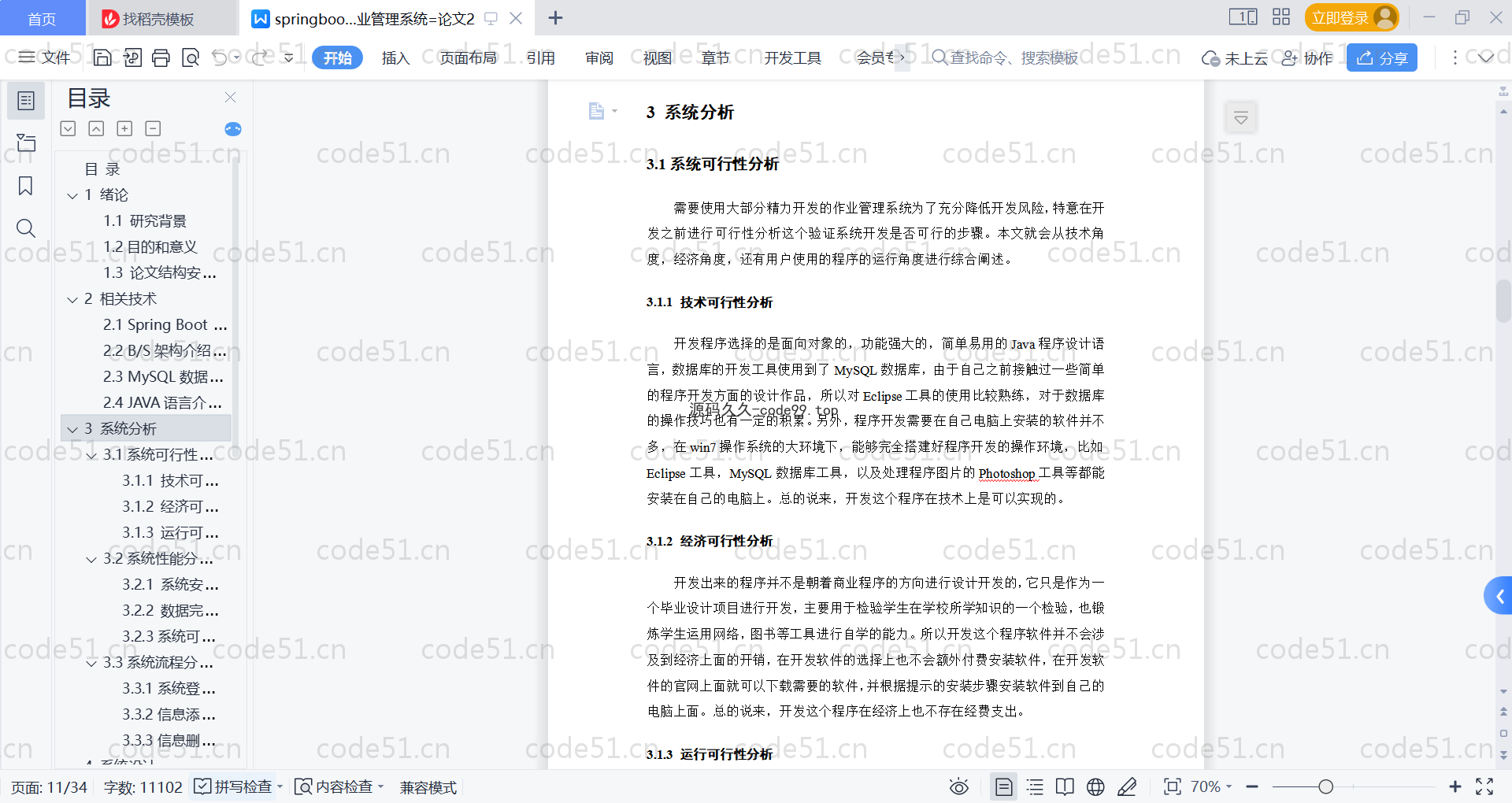Open the chapter navigation sidebar icon

(x=26, y=142)
